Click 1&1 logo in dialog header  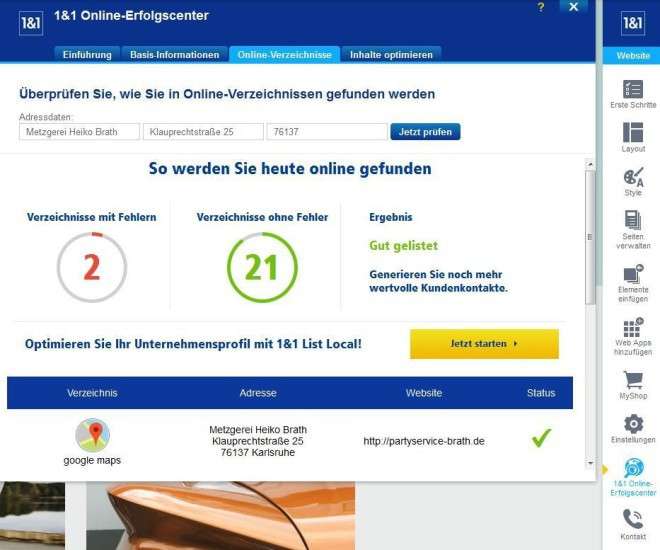[31, 23]
